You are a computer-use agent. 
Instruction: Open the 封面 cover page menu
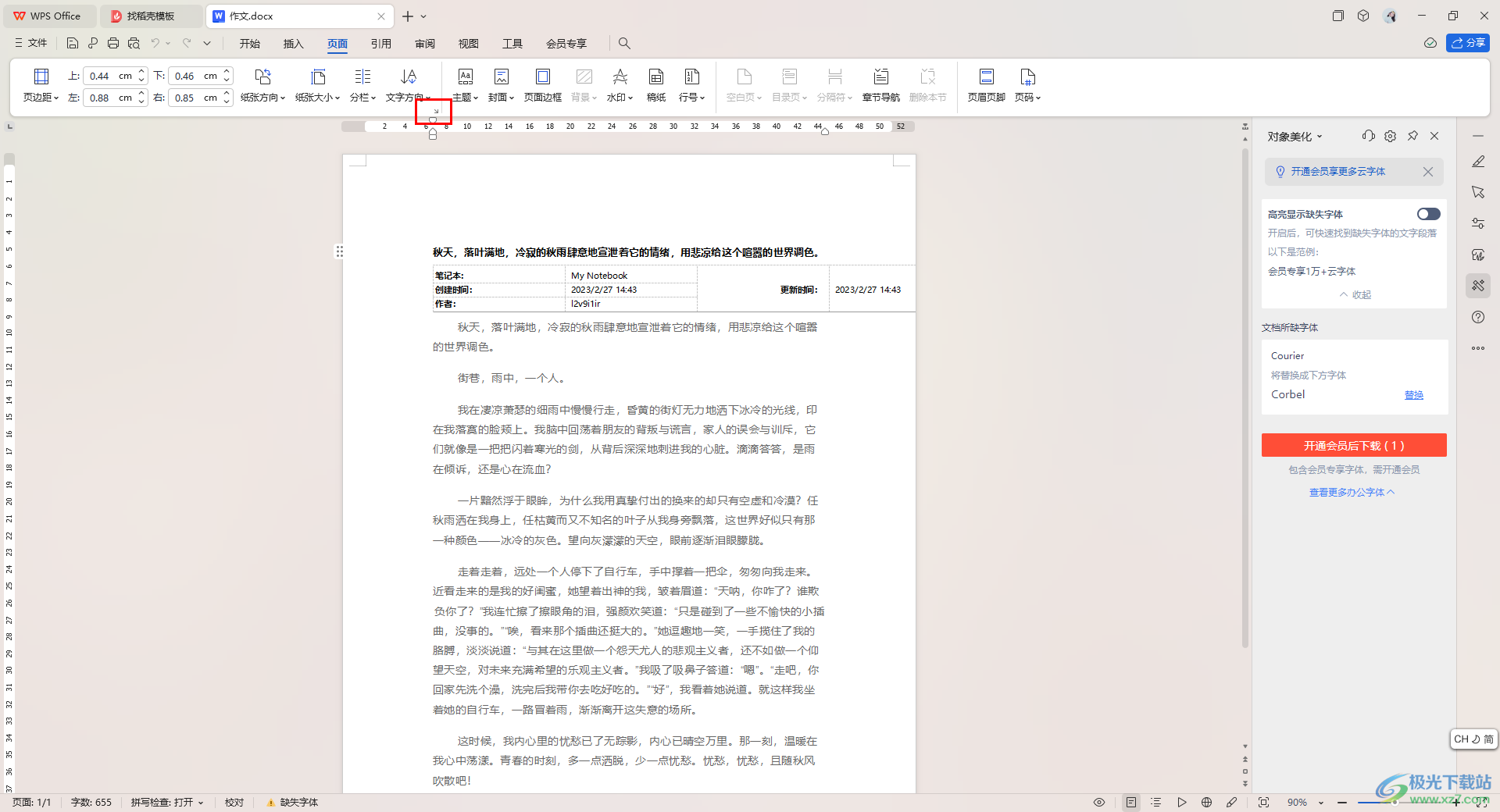coord(501,86)
